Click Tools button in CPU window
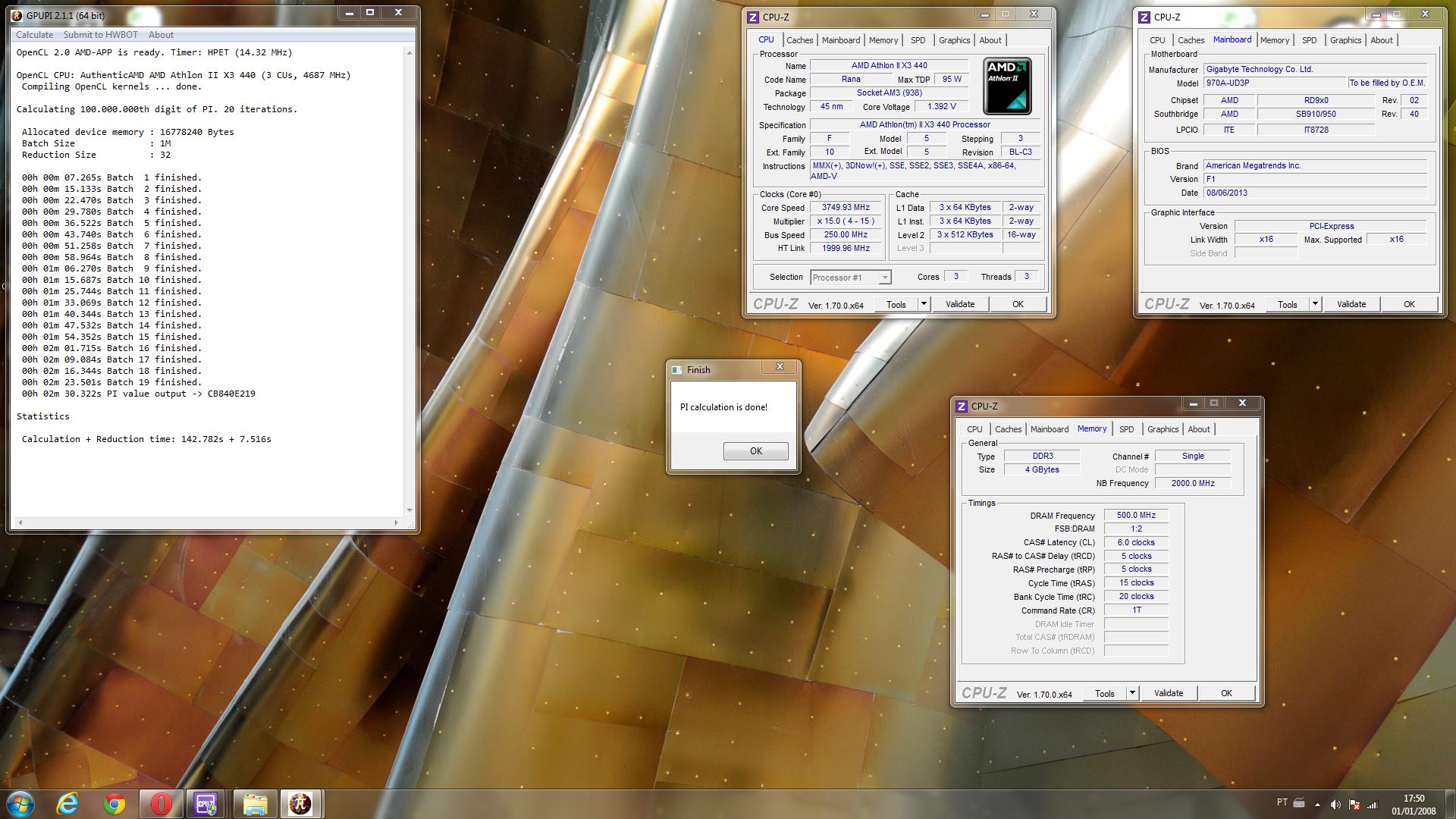Screen dimensions: 1456x819 896,304
